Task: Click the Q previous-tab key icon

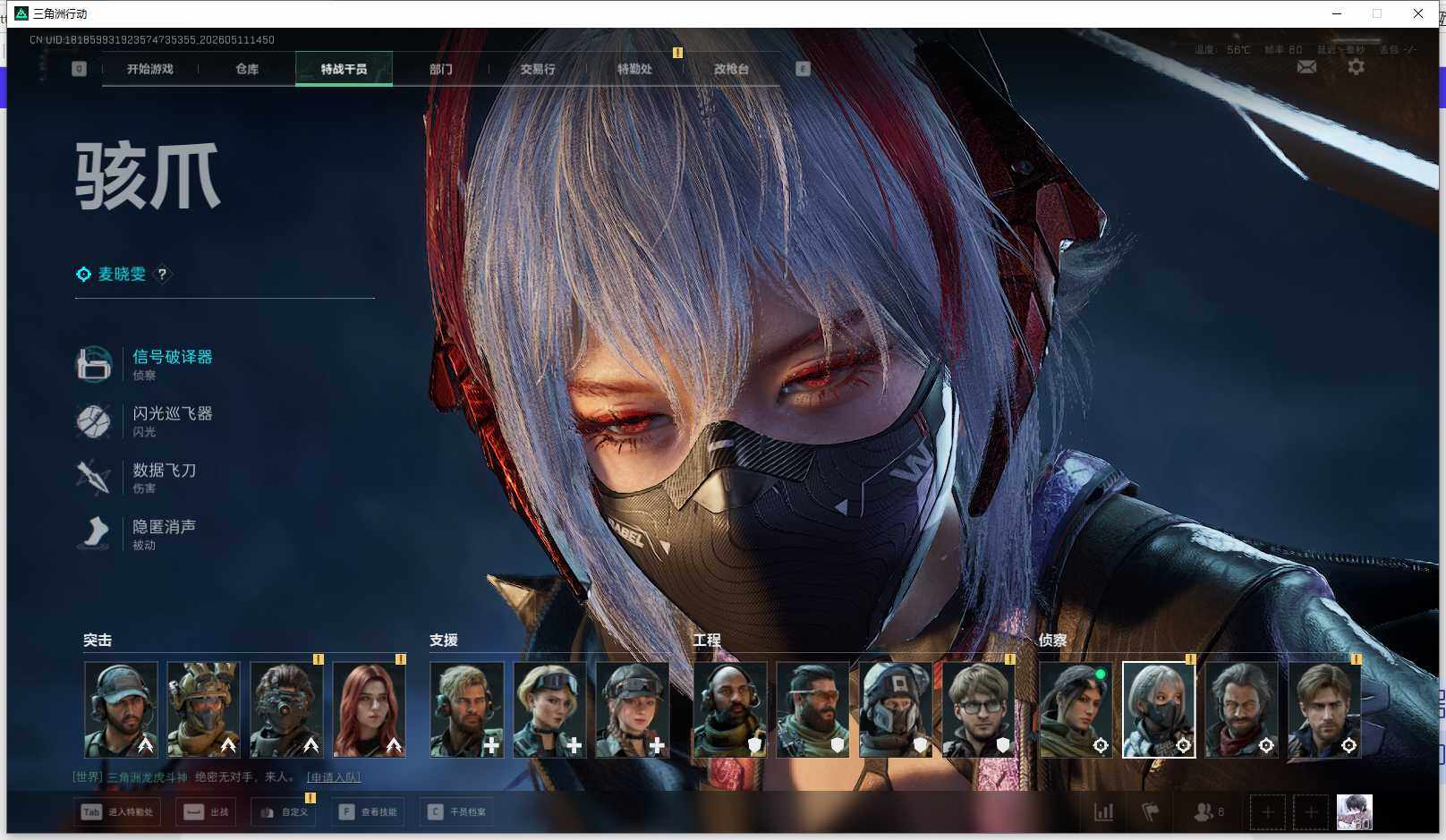Action: click(80, 69)
